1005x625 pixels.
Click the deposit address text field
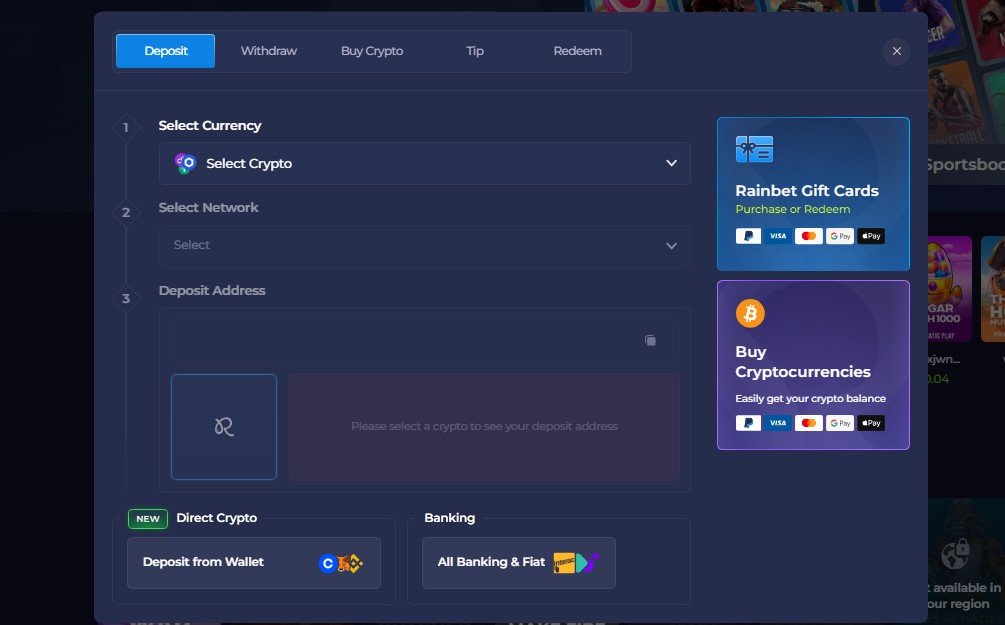(424, 340)
